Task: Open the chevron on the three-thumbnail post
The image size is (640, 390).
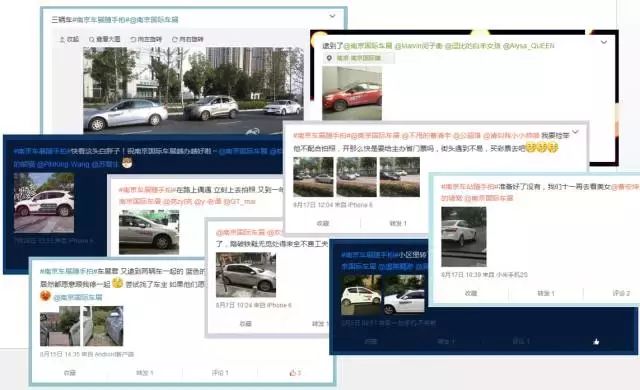Action: 576,132
